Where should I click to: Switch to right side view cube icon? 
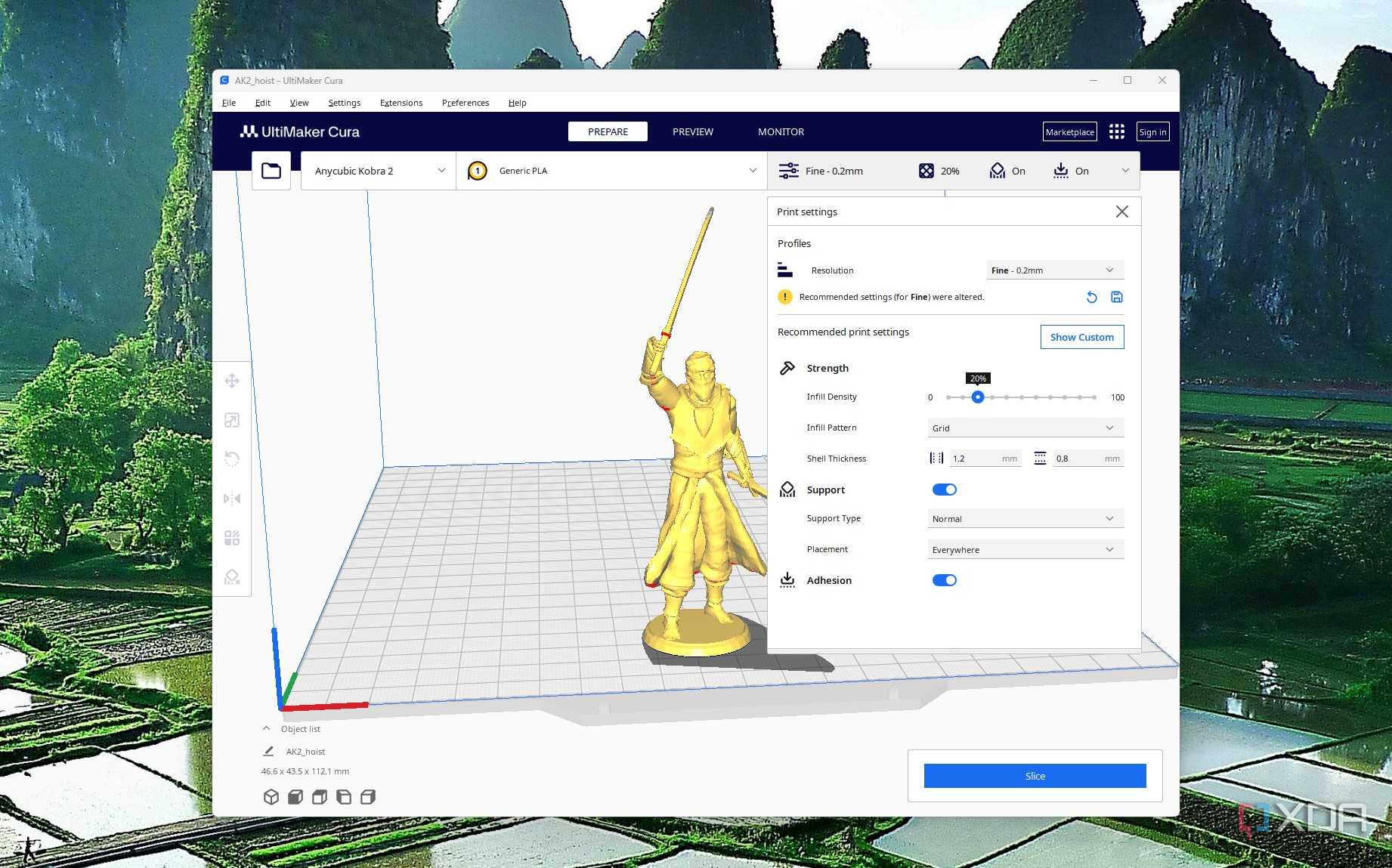click(368, 797)
